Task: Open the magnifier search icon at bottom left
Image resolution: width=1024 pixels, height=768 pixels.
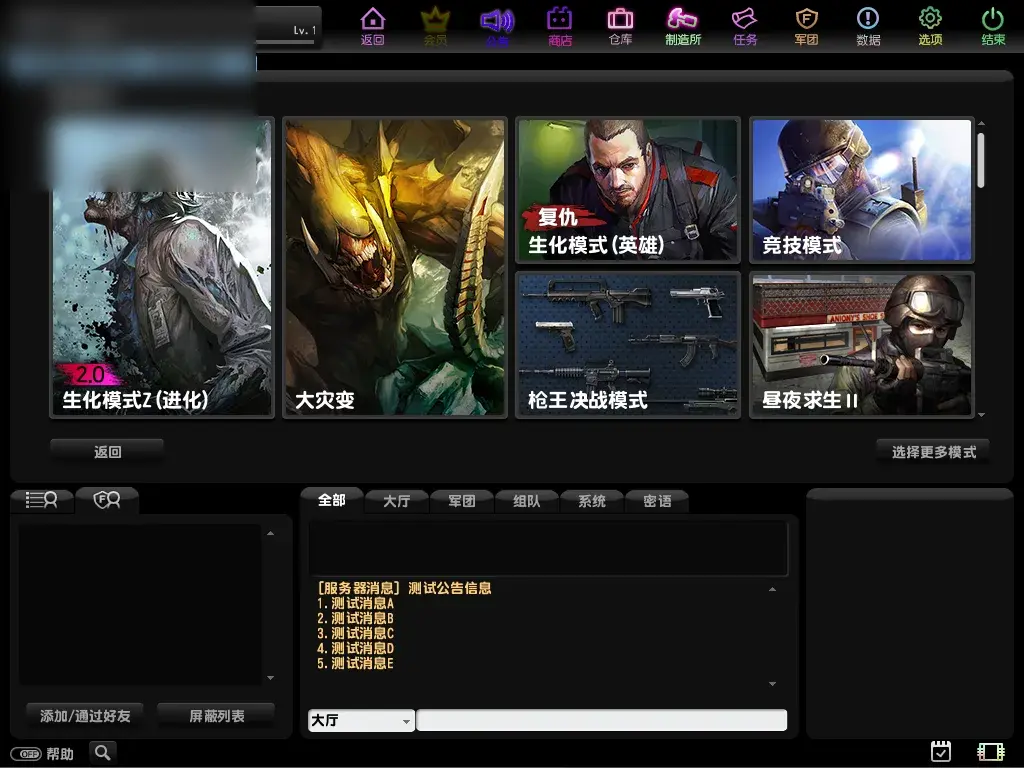Action: (102, 753)
